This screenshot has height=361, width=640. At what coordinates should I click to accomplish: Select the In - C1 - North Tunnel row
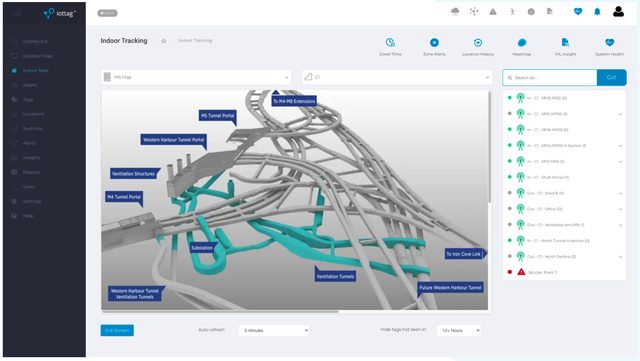pyautogui.click(x=564, y=241)
